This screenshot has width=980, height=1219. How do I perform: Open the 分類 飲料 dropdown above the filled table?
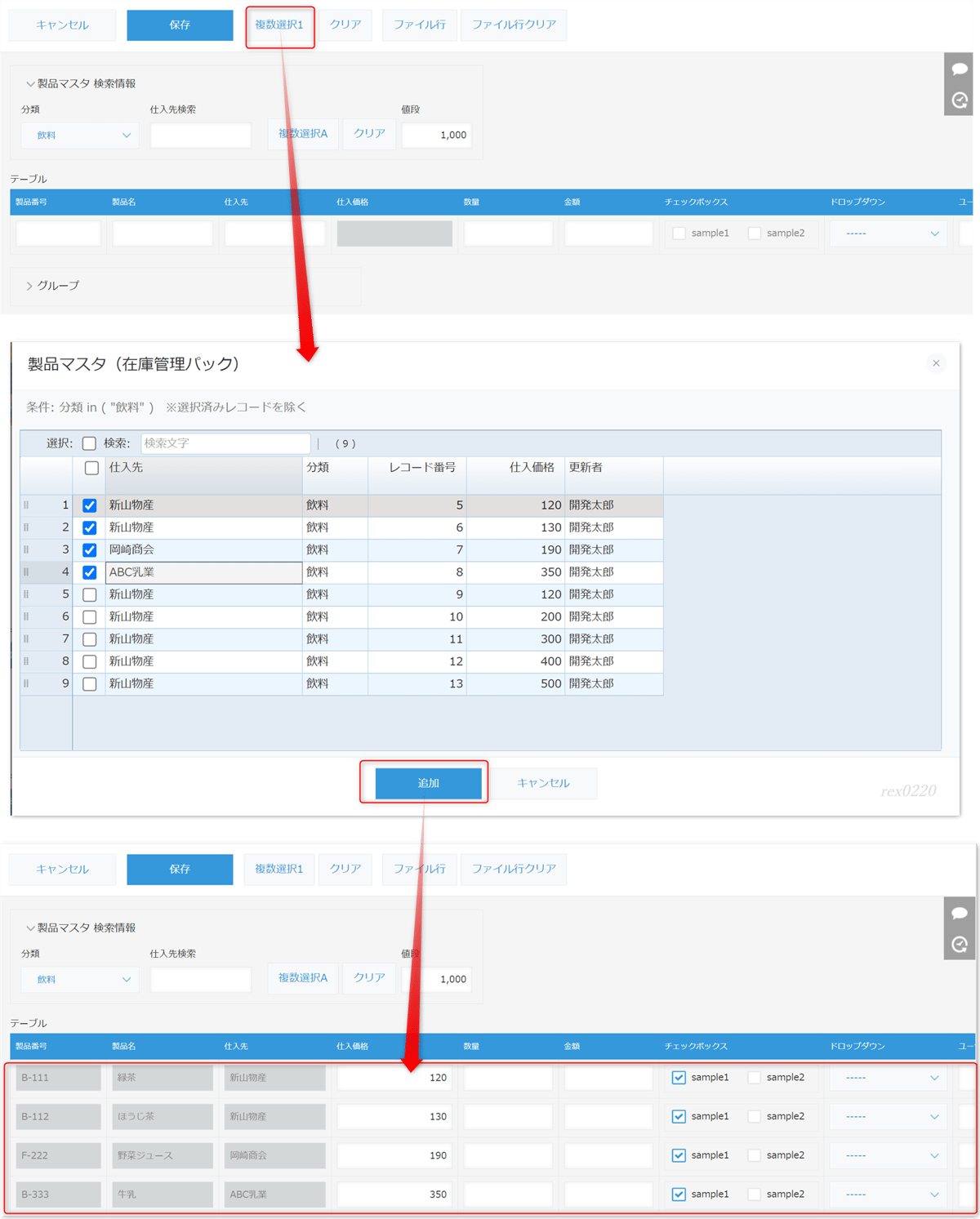[79, 980]
